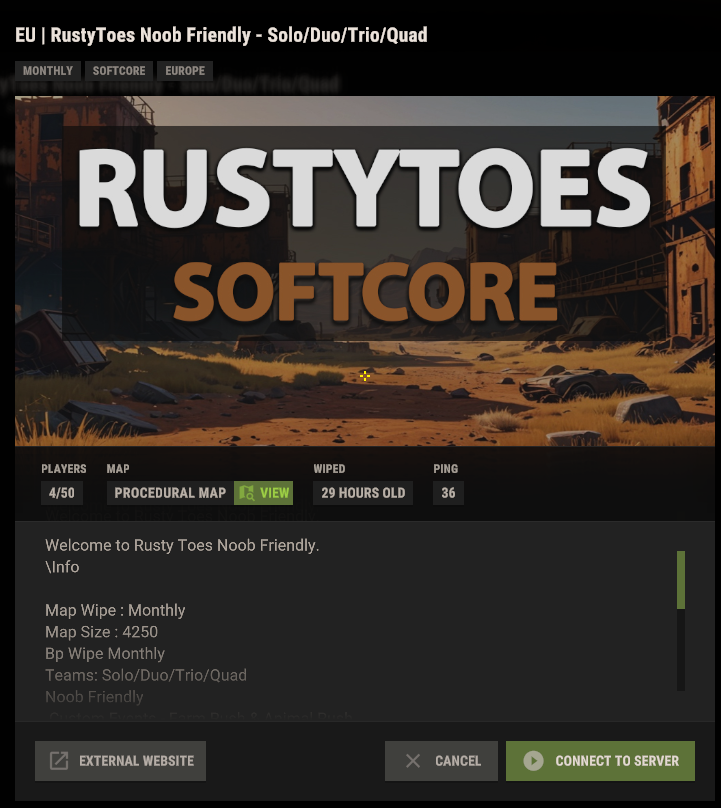
Task: Click the Connect to Server button
Action: [x=600, y=761]
